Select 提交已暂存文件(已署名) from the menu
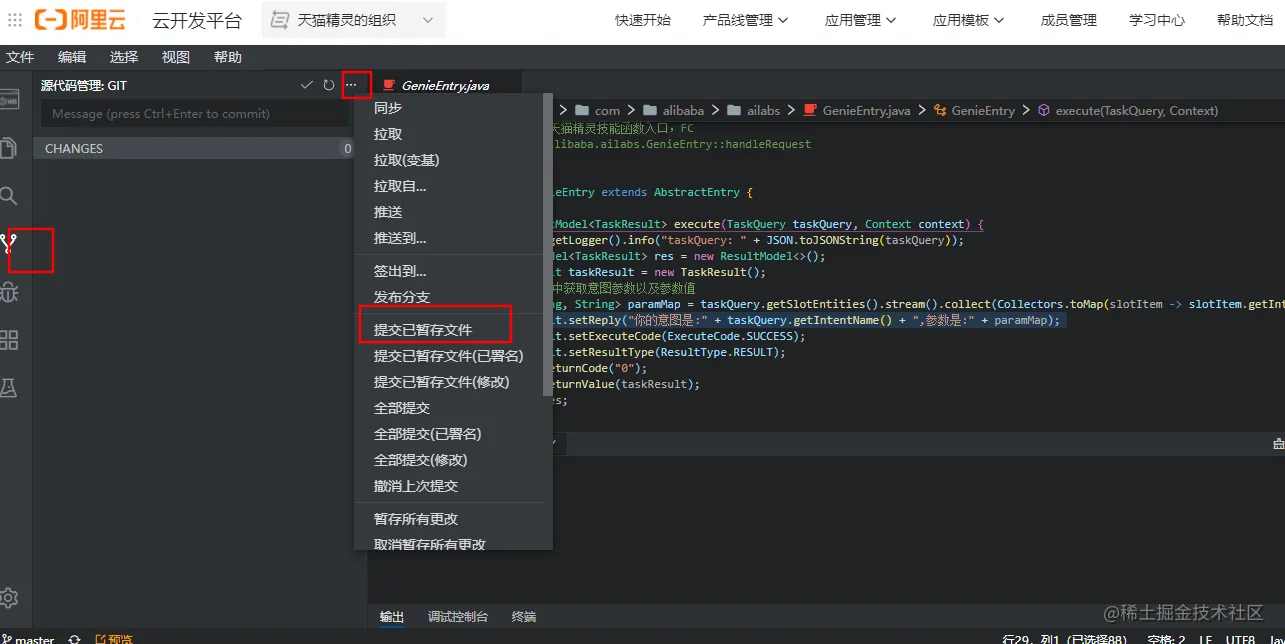The image size is (1285, 644). point(448,356)
